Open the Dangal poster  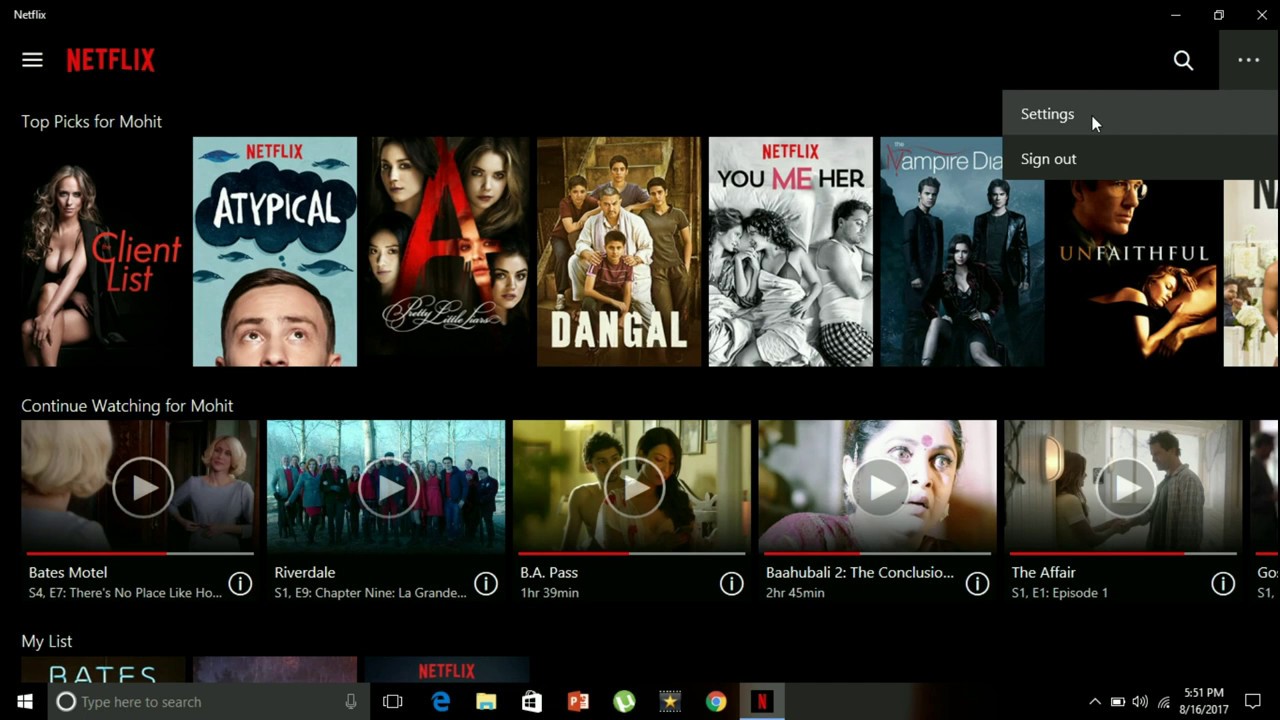[619, 252]
